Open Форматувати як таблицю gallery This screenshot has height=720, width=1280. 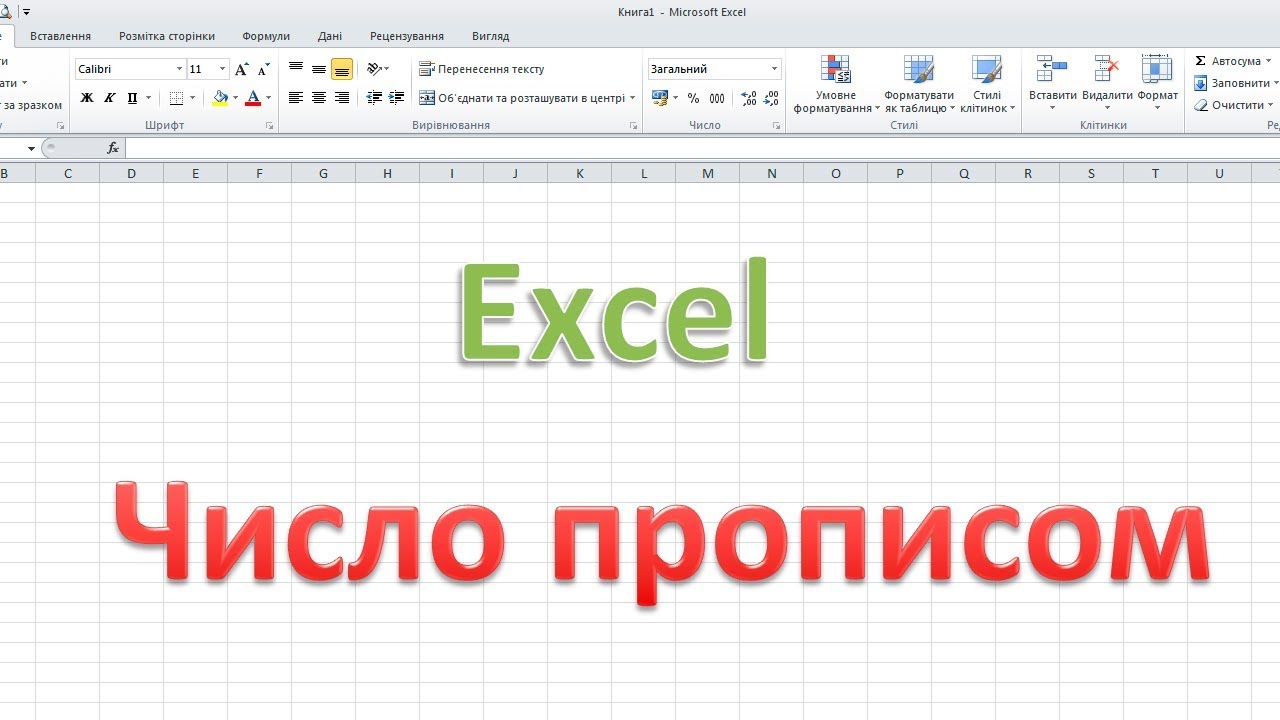[x=919, y=84]
